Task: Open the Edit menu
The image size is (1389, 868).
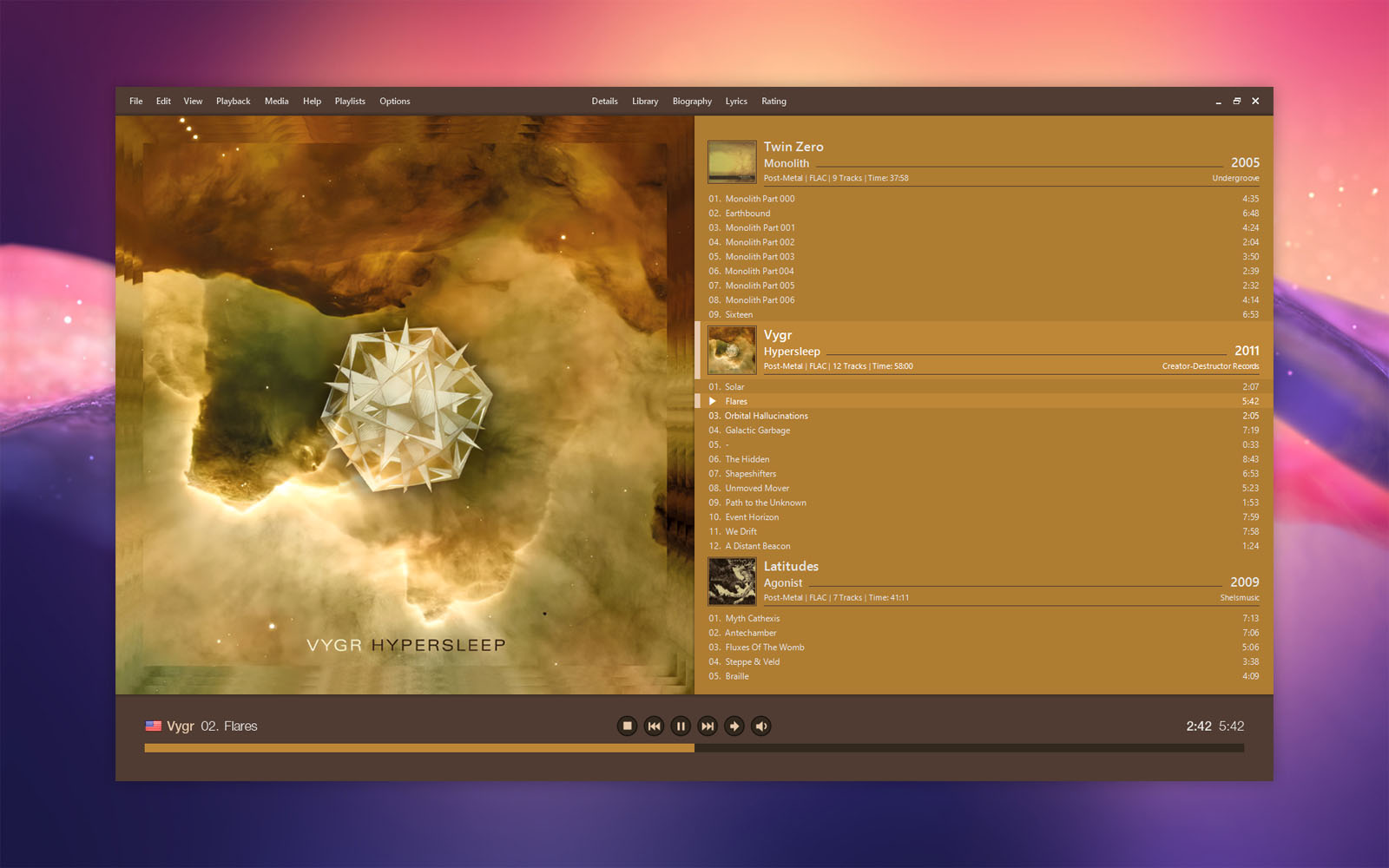Action: pos(163,101)
